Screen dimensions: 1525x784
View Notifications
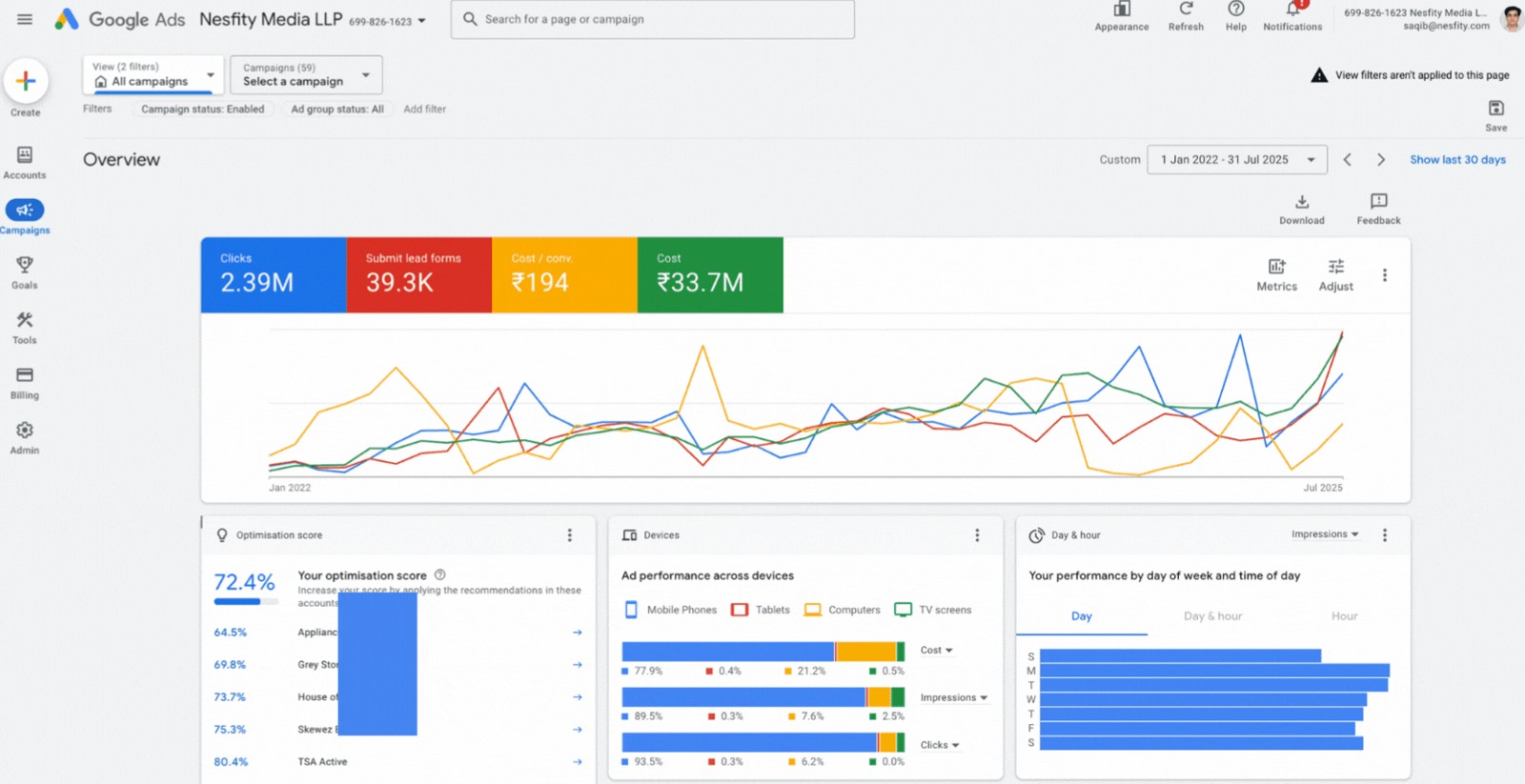(1292, 17)
